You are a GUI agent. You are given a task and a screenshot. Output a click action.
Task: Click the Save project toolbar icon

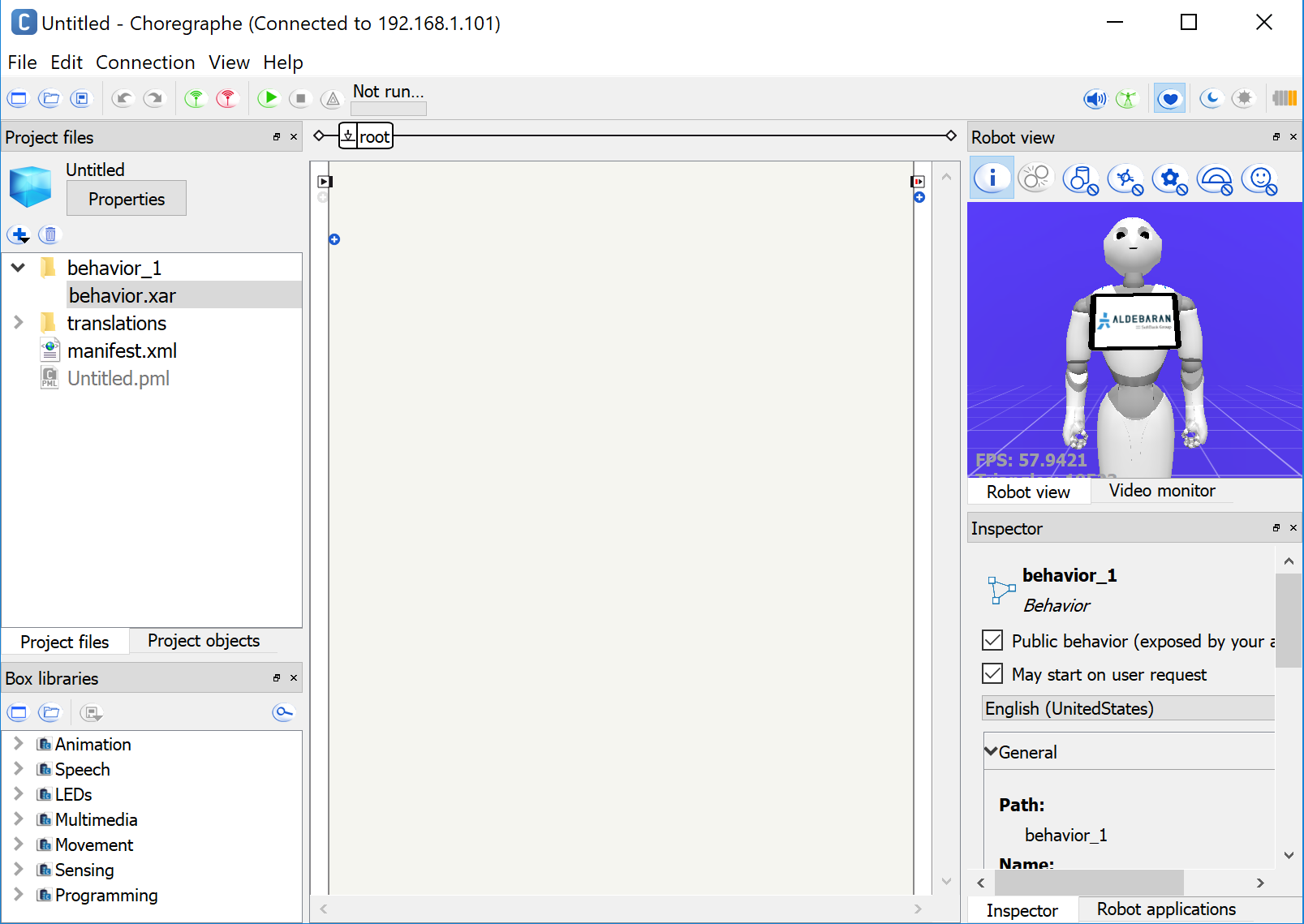(x=81, y=99)
